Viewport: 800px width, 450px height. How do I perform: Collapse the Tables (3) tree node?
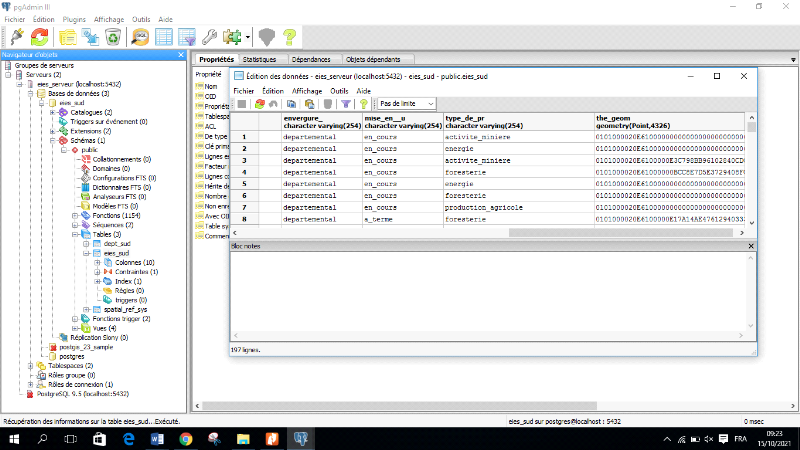coord(75,234)
